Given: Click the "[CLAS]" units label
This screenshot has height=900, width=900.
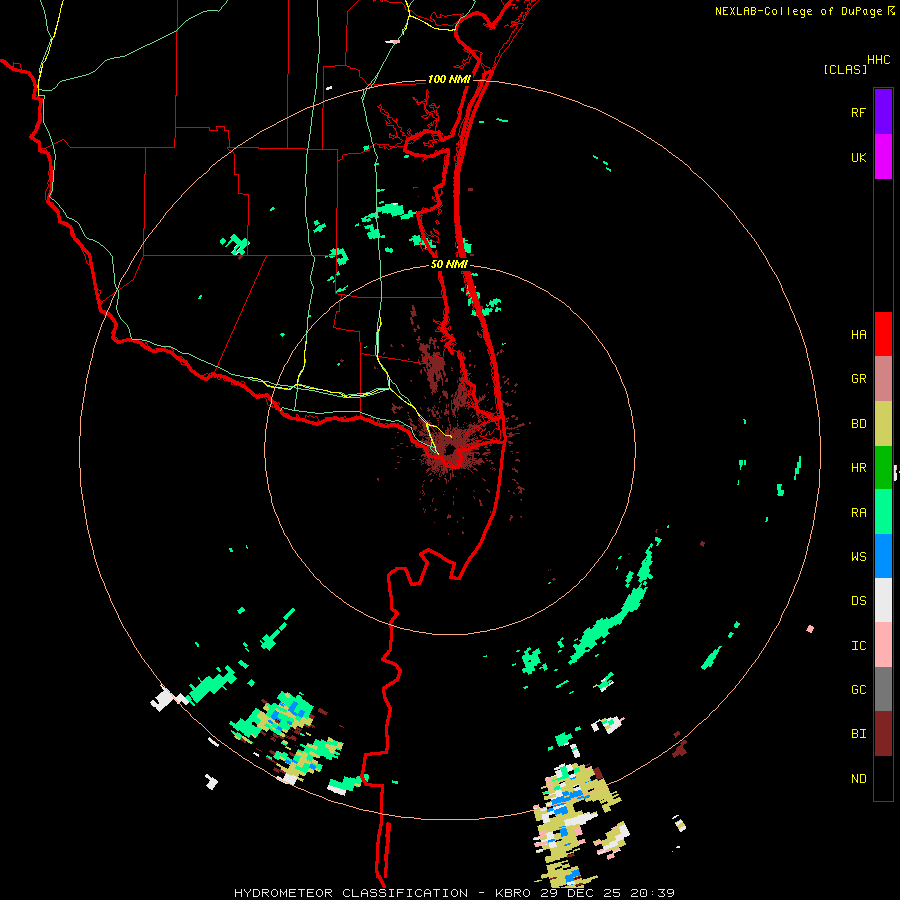Looking at the screenshot, I should (x=845, y=69).
